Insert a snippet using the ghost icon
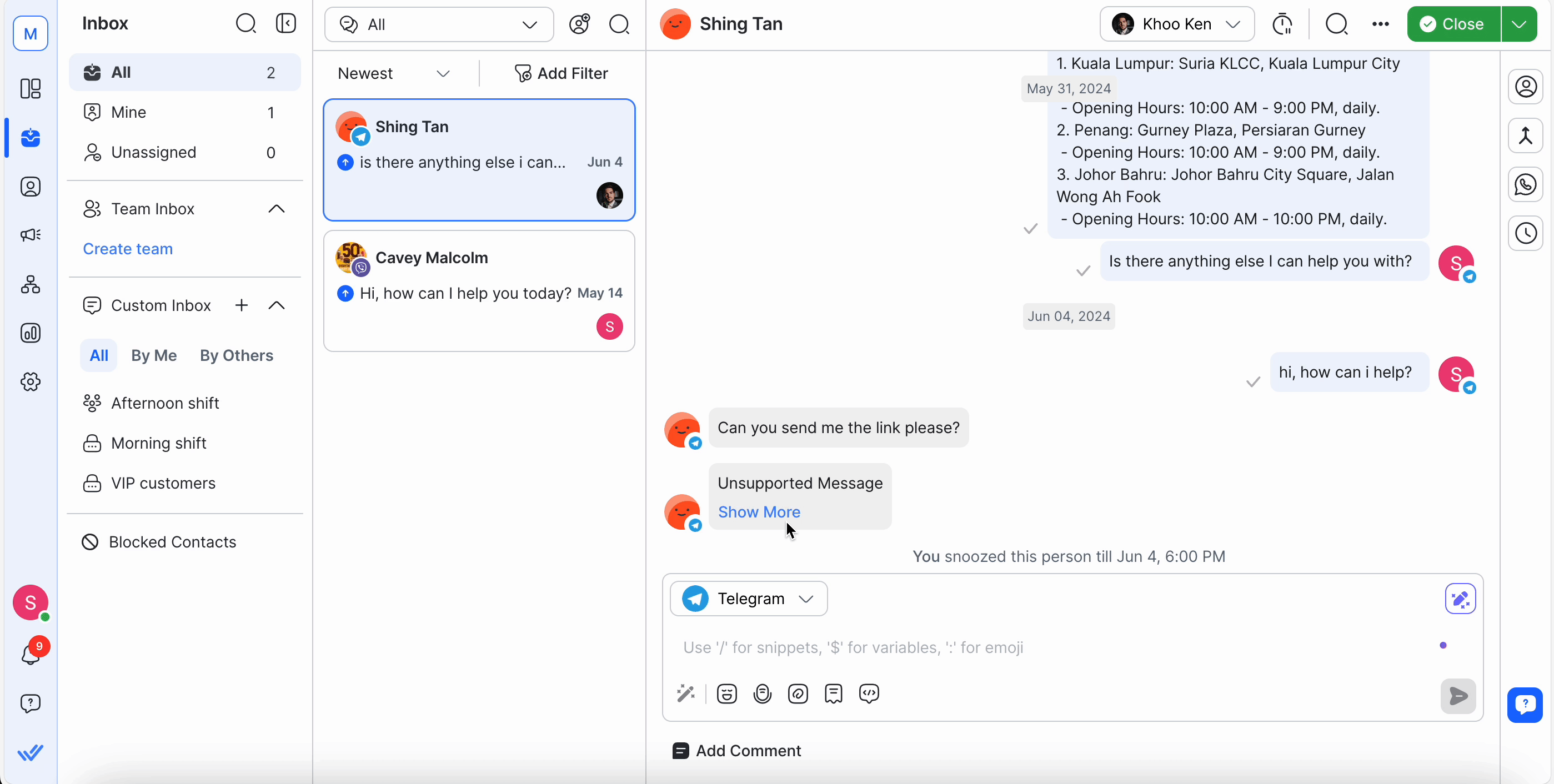This screenshot has width=1554, height=784. tap(833, 693)
